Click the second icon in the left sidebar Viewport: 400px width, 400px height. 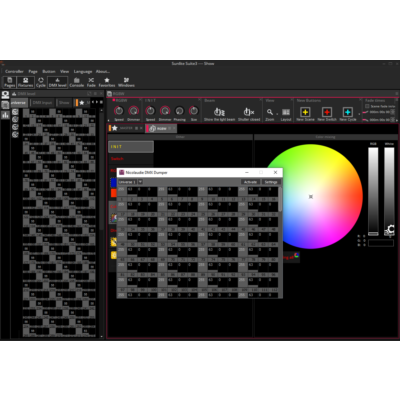coord(5,105)
